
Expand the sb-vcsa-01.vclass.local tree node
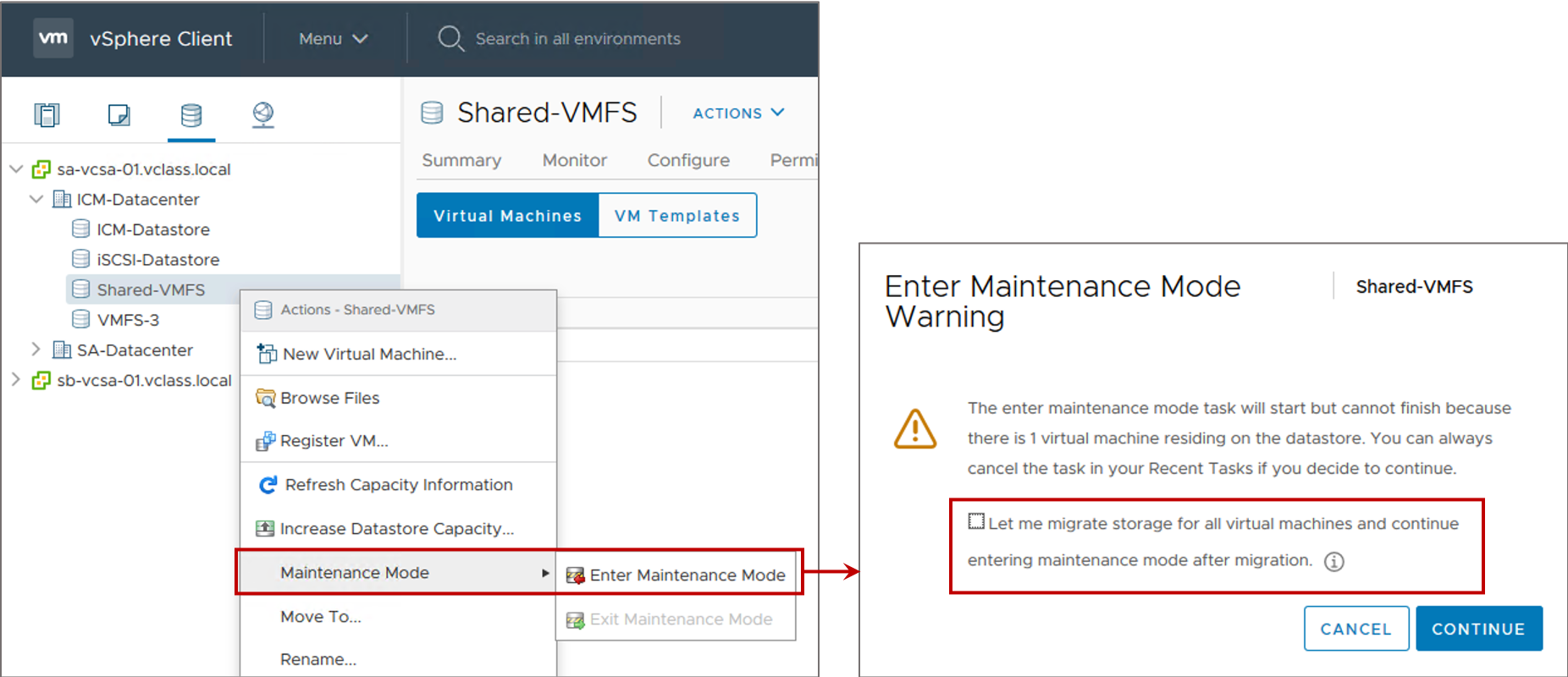pos(15,380)
